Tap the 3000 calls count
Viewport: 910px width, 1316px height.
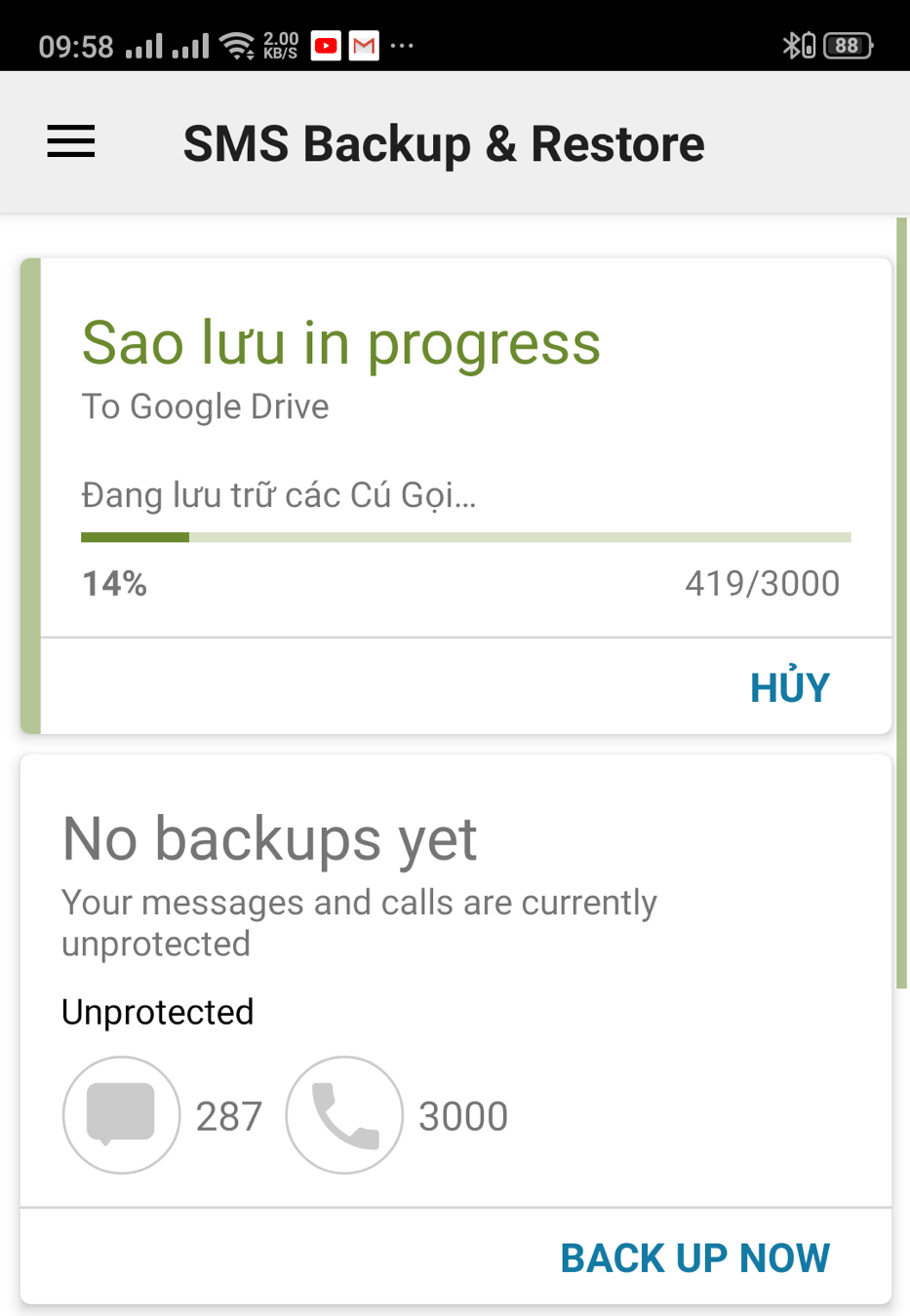click(463, 1116)
